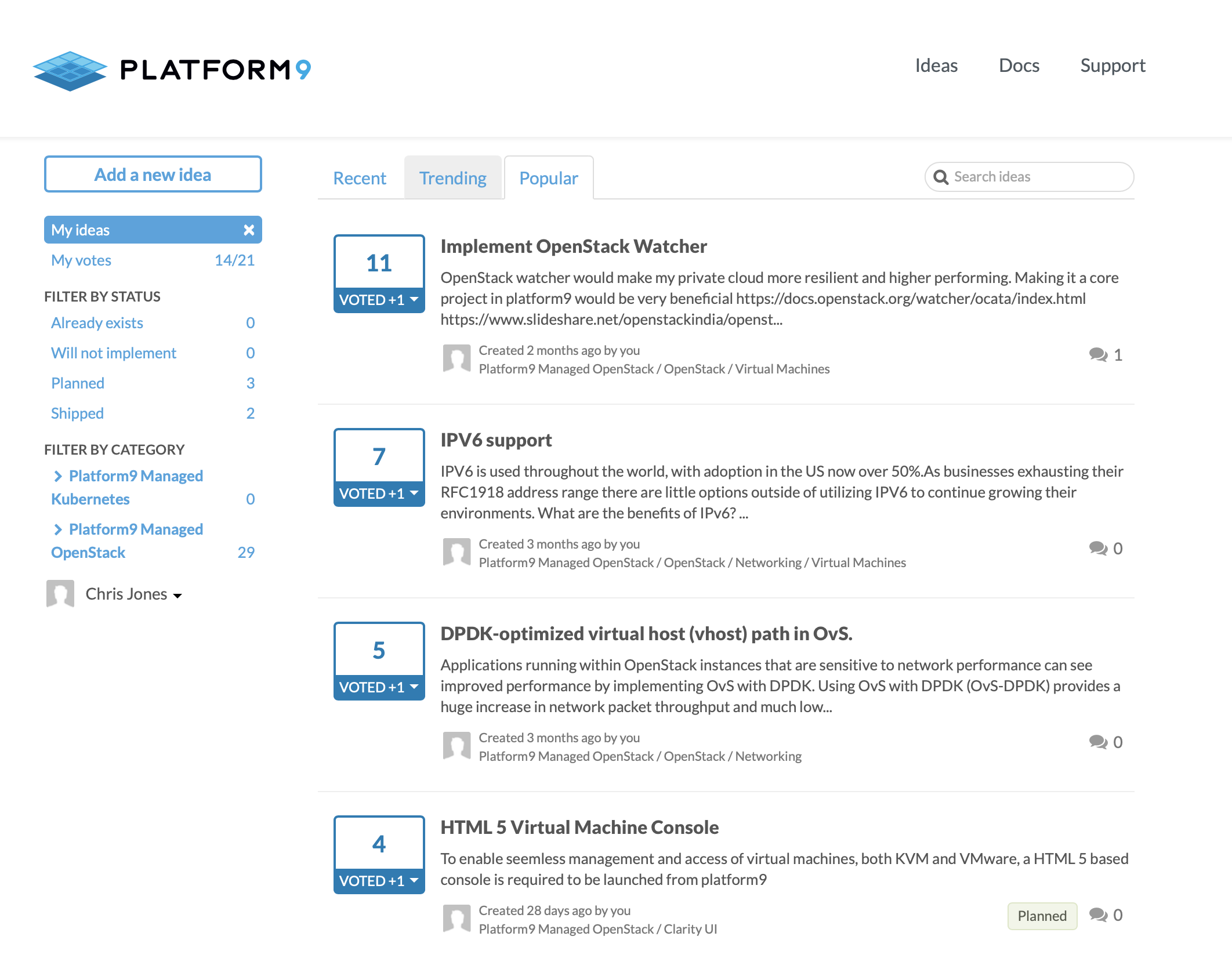This screenshot has width=1232, height=958.
Task: Click the comments icon on the DPDK-optimized idea
Action: point(1098,742)
